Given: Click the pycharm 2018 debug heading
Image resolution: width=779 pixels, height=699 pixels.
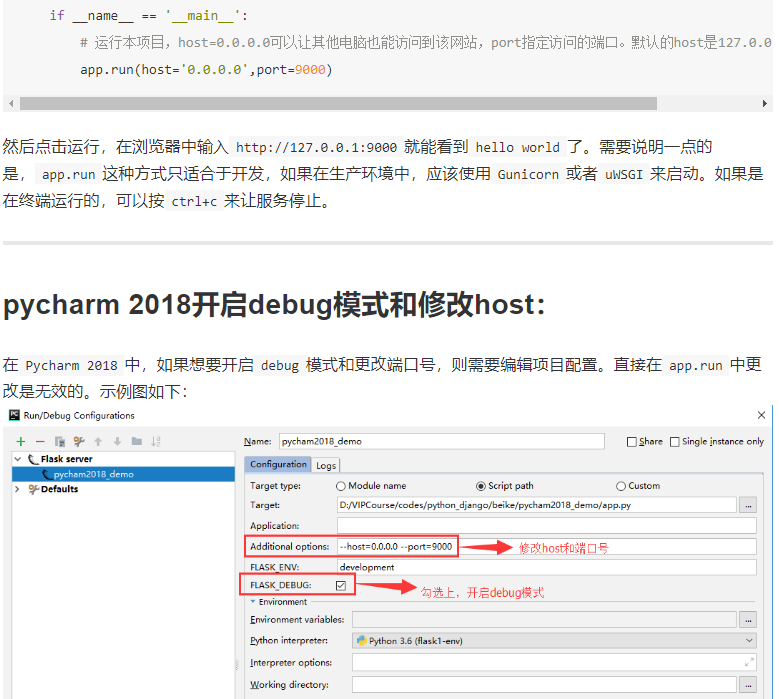Looking at the screenshot, I should pos(274,305).
